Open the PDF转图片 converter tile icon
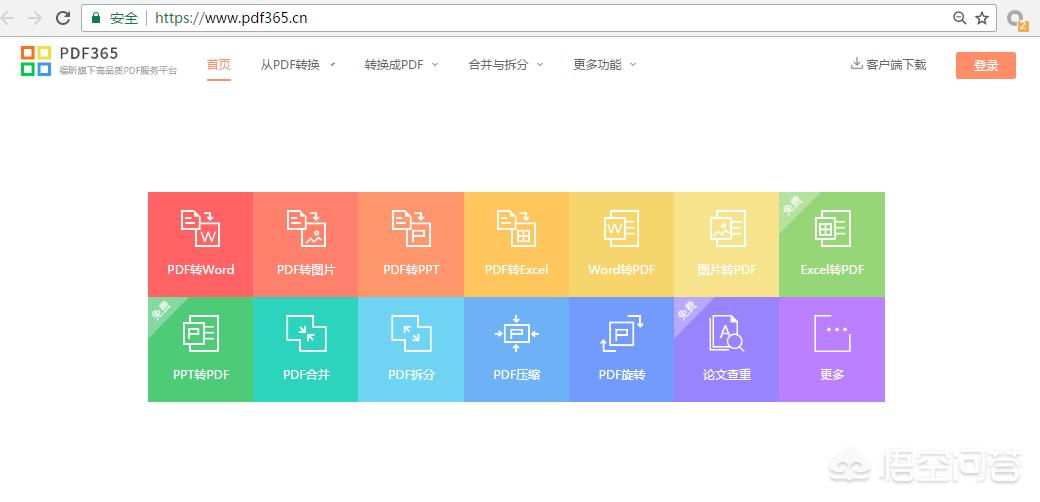This screenshot has width=1040, height=502. [306, 228]
